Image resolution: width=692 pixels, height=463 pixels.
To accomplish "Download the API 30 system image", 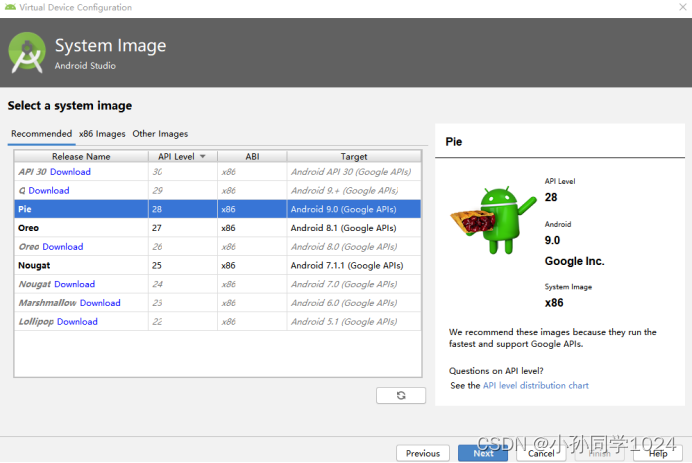I will tap(70, 172).
